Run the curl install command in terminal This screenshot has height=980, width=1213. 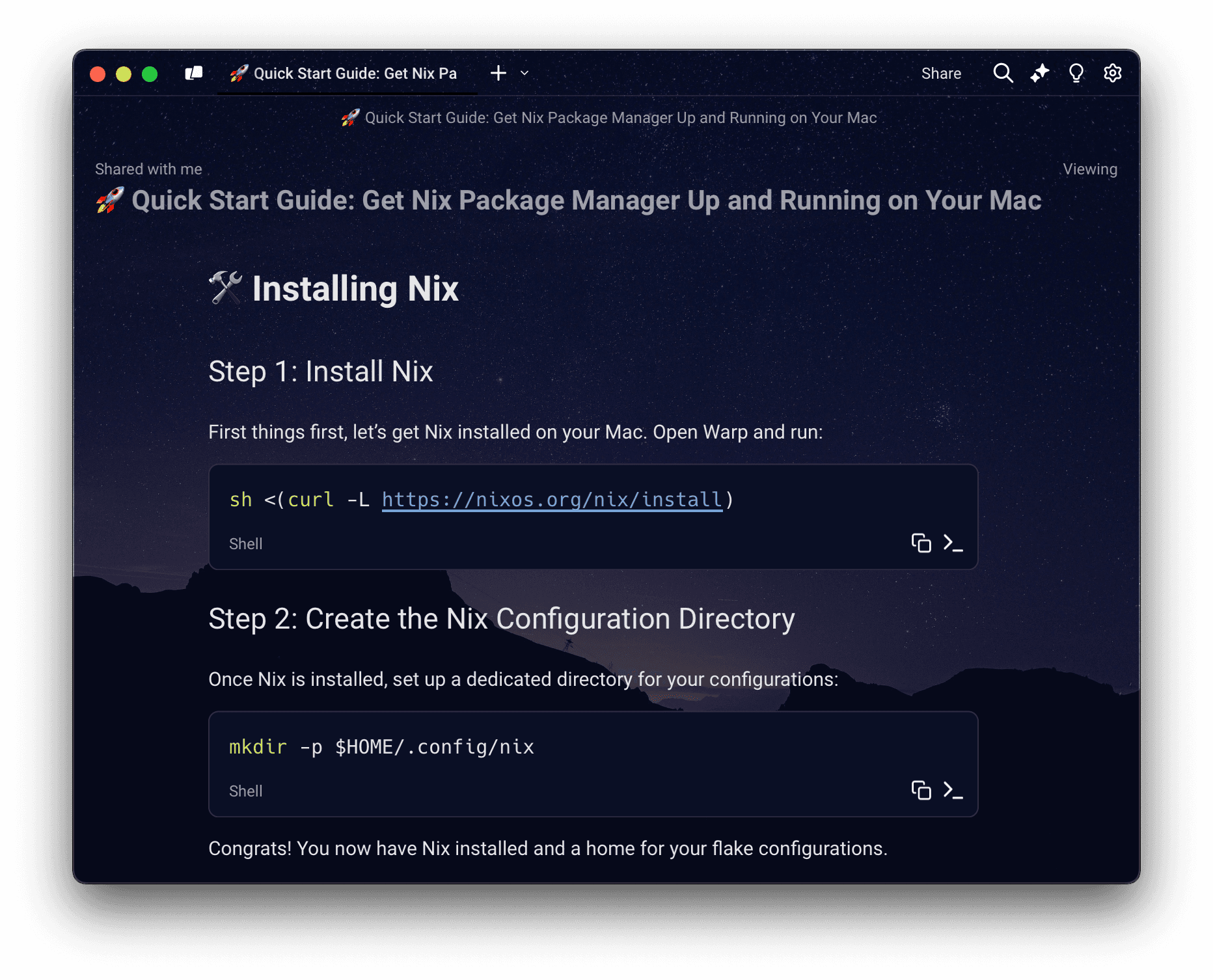[953, 543]
